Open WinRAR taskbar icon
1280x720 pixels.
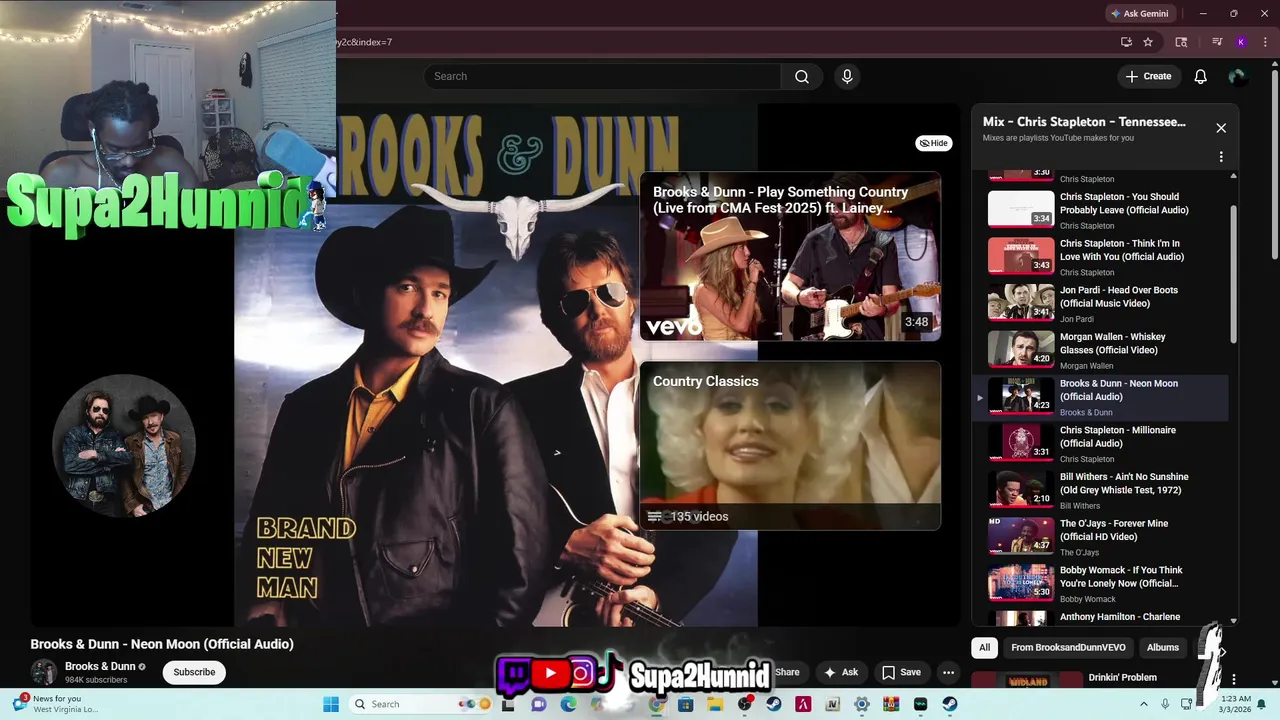[x=891, y=704]
